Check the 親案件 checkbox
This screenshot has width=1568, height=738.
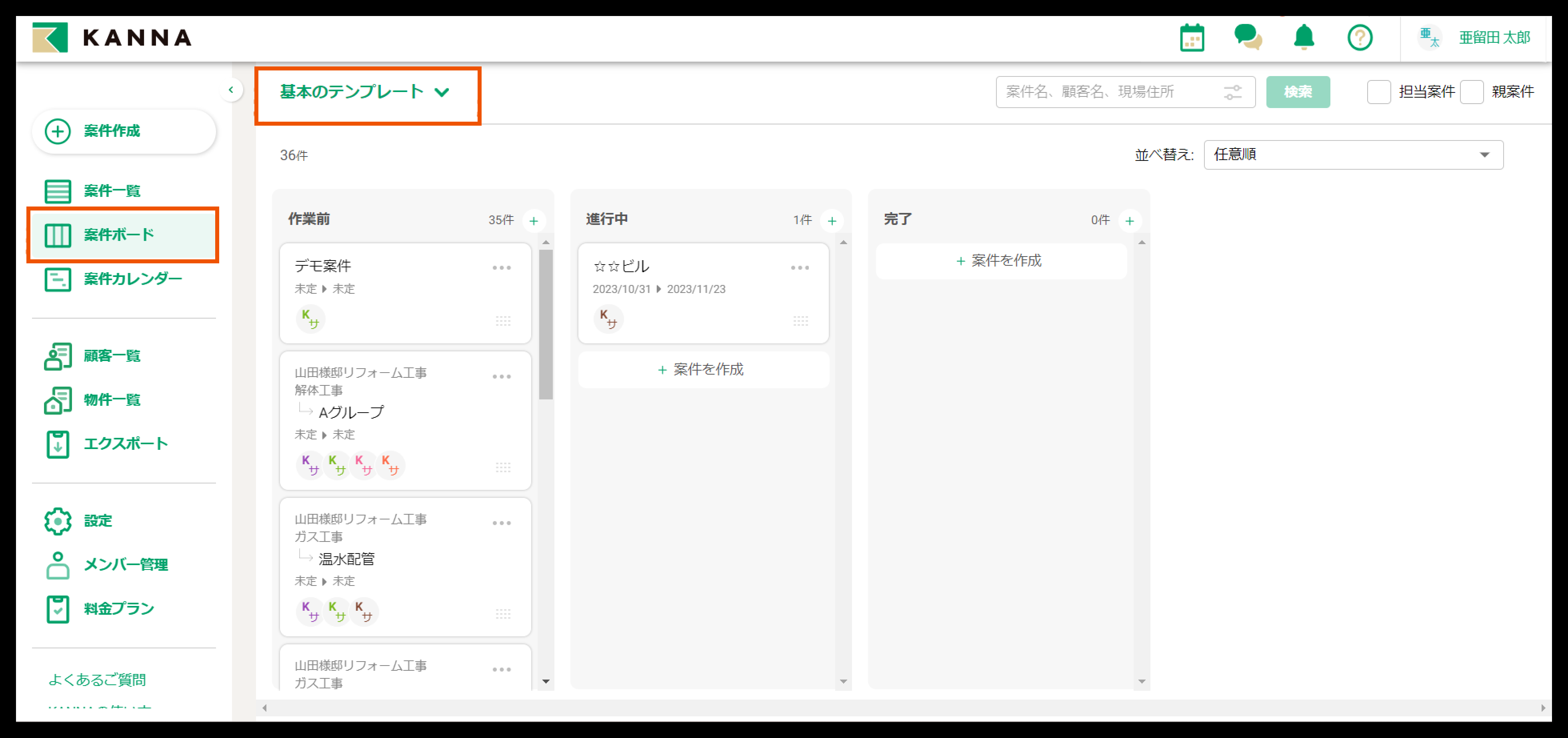pyautogui.click(x=1472, y=92)
